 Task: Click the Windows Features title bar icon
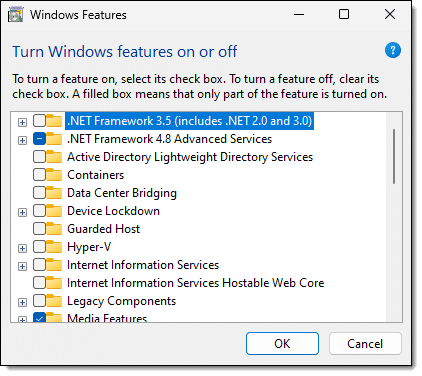[15, 15]
